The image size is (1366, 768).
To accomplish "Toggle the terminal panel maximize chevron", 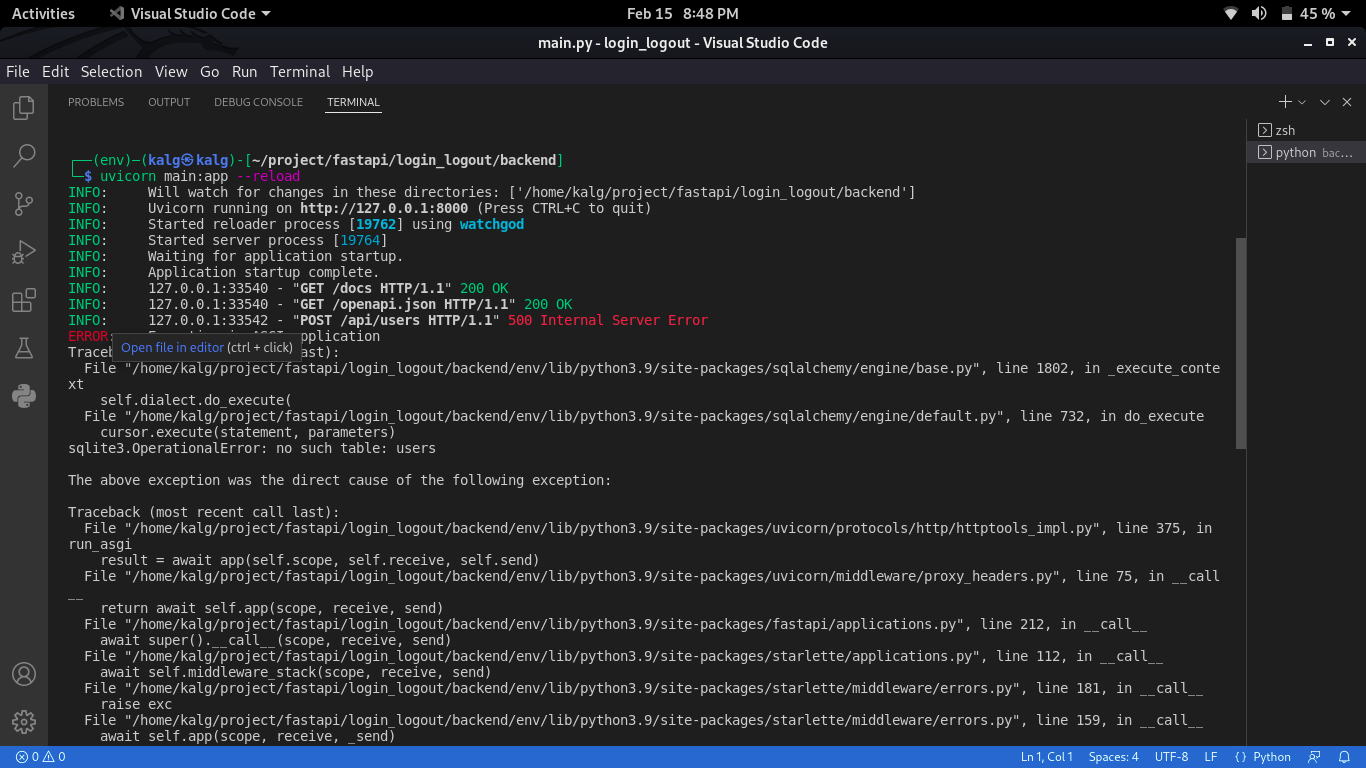I will (x=1324, y=101).
